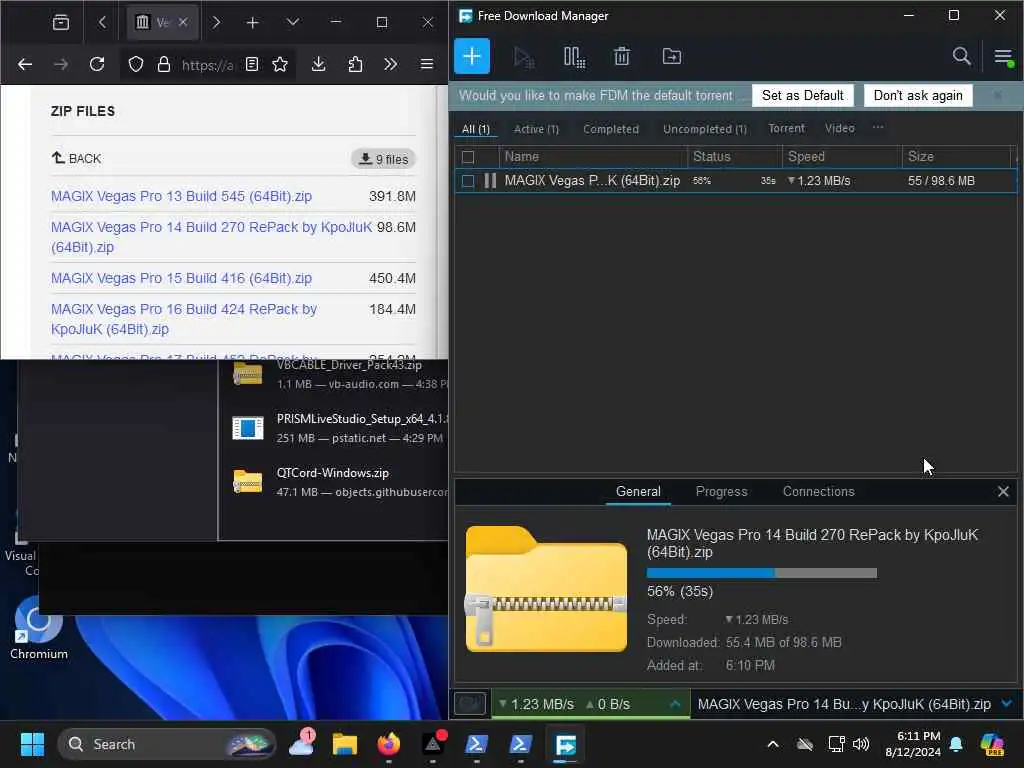Sort downloads by Size column header
This screenshot has width=1024, height=768.
(x=957, y=157)
